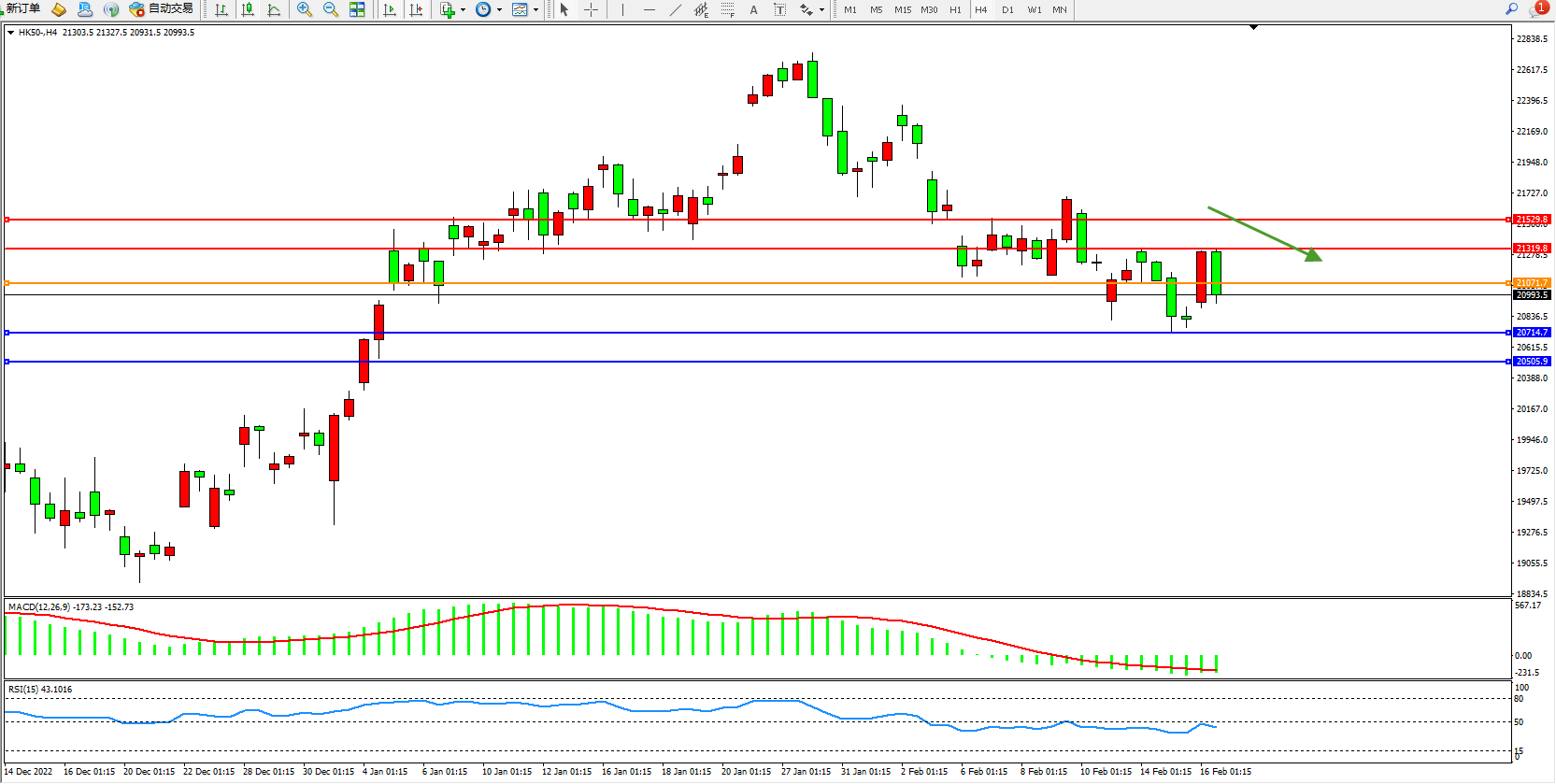Click the Zoom Out magnifier icon
The height and width of the screenshot is (784, 1556).
pyautogui.click(x=330, y=9)
